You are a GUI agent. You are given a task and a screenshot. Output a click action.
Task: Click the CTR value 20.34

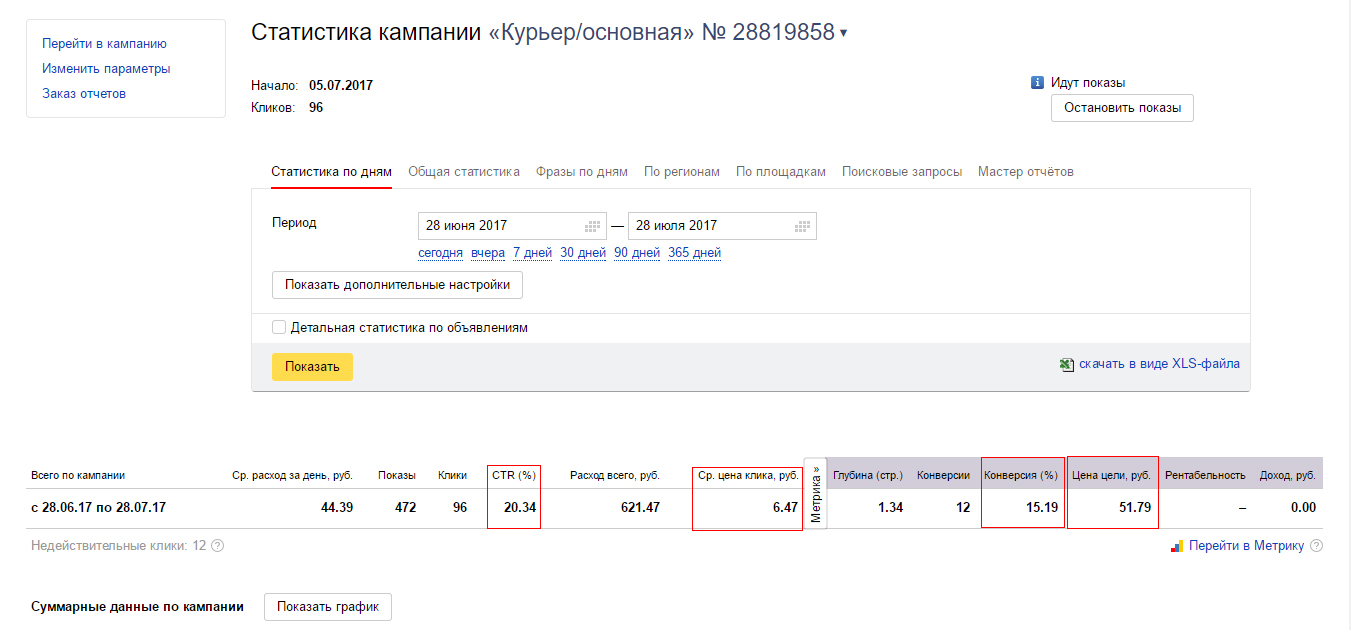point(520,508)
